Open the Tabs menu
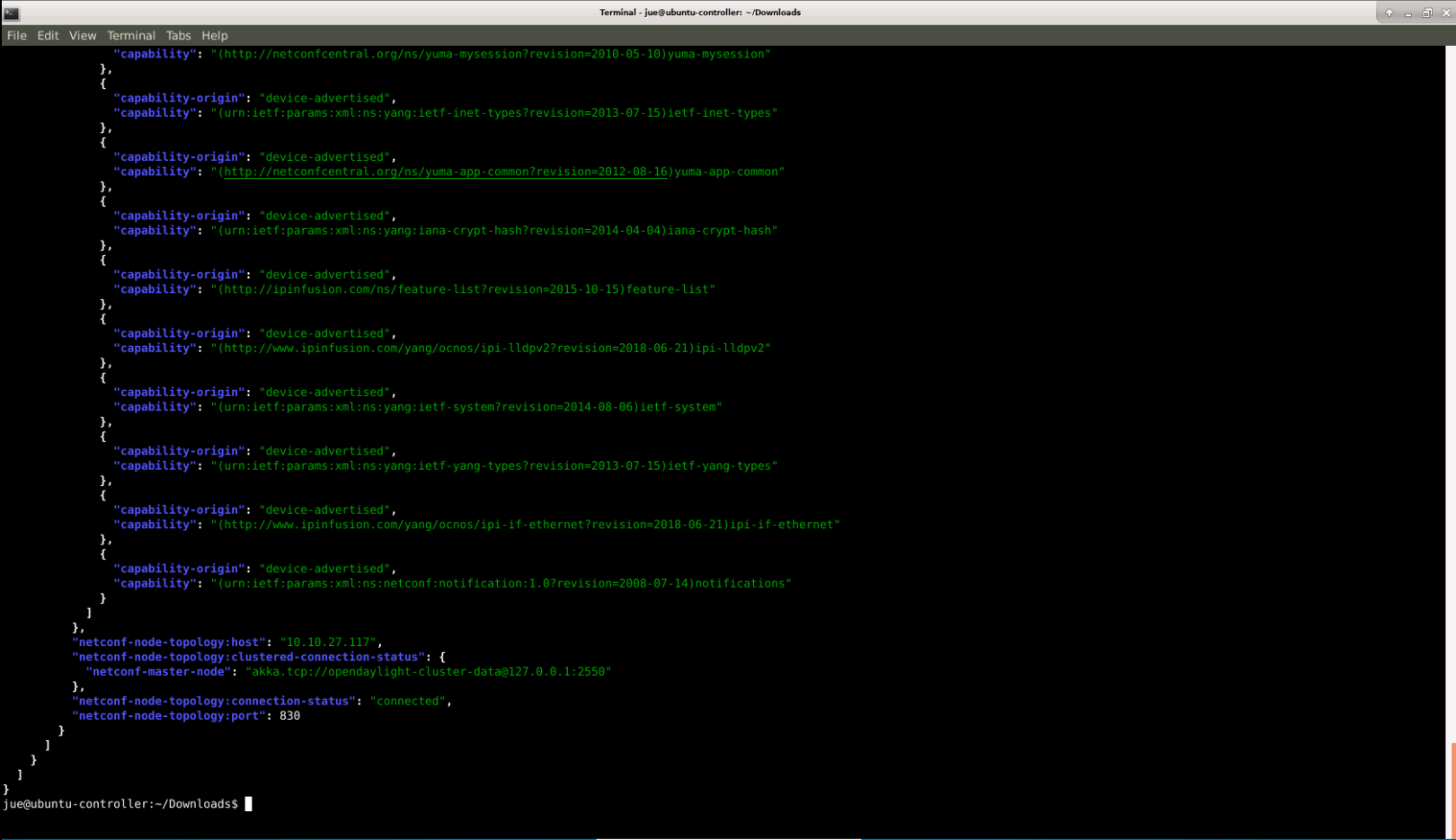This screenshot has height=840, width=1456. [x=178, y=35]
